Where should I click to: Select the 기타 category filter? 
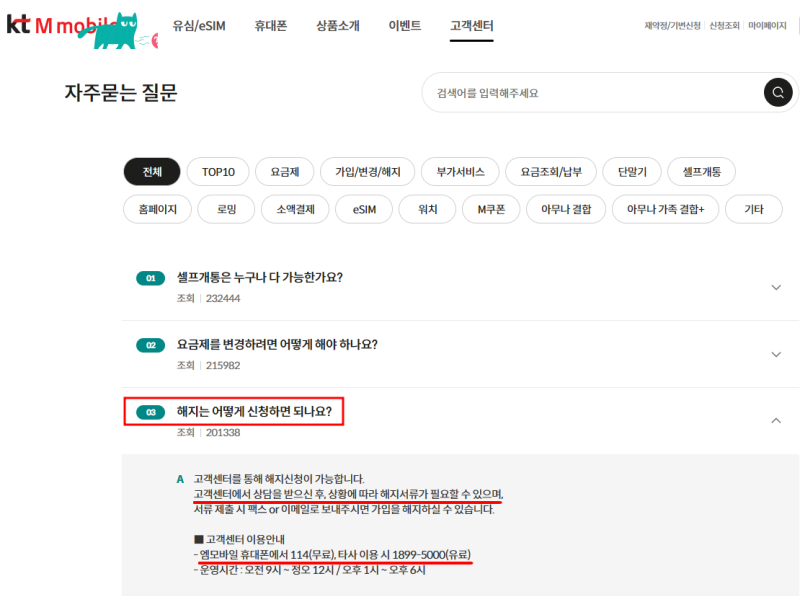[754, 209]
